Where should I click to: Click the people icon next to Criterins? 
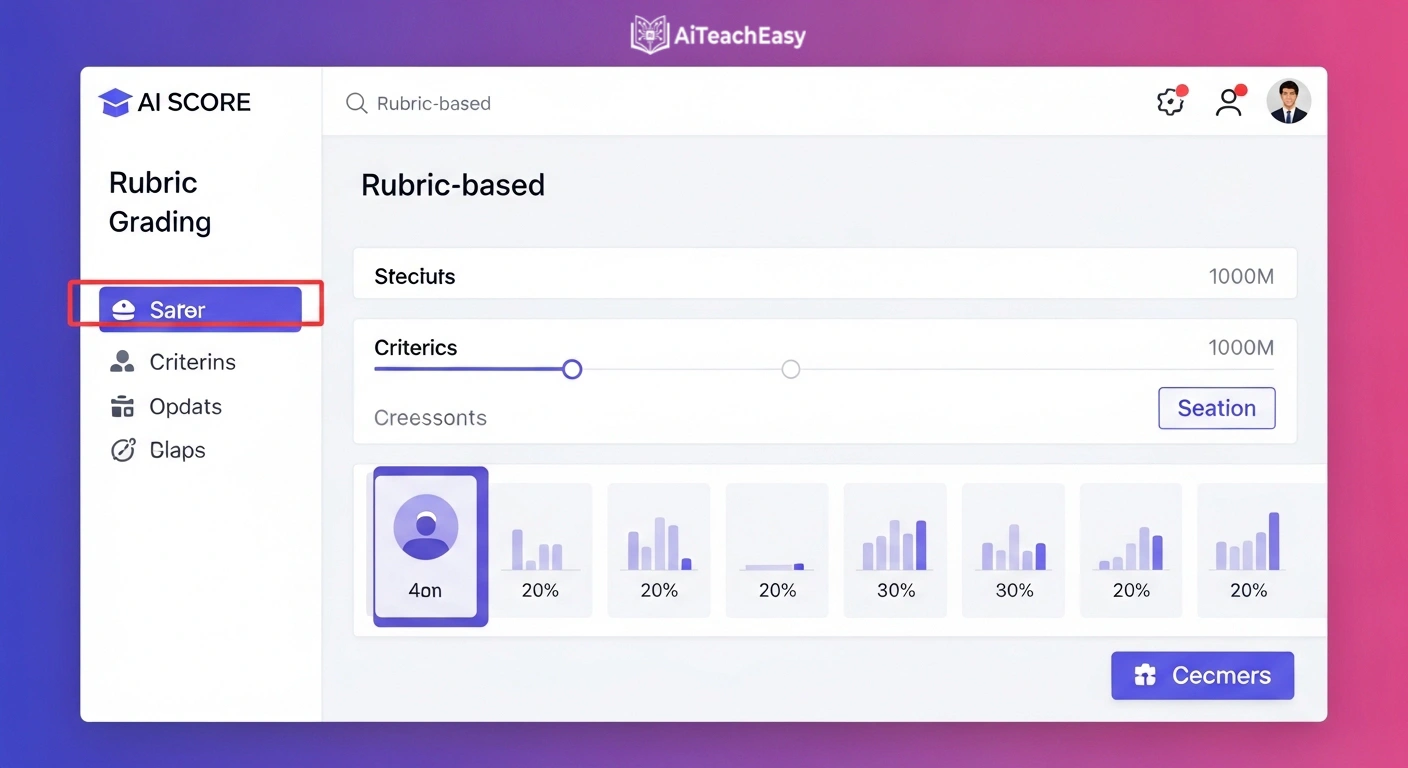pos(123,361)
